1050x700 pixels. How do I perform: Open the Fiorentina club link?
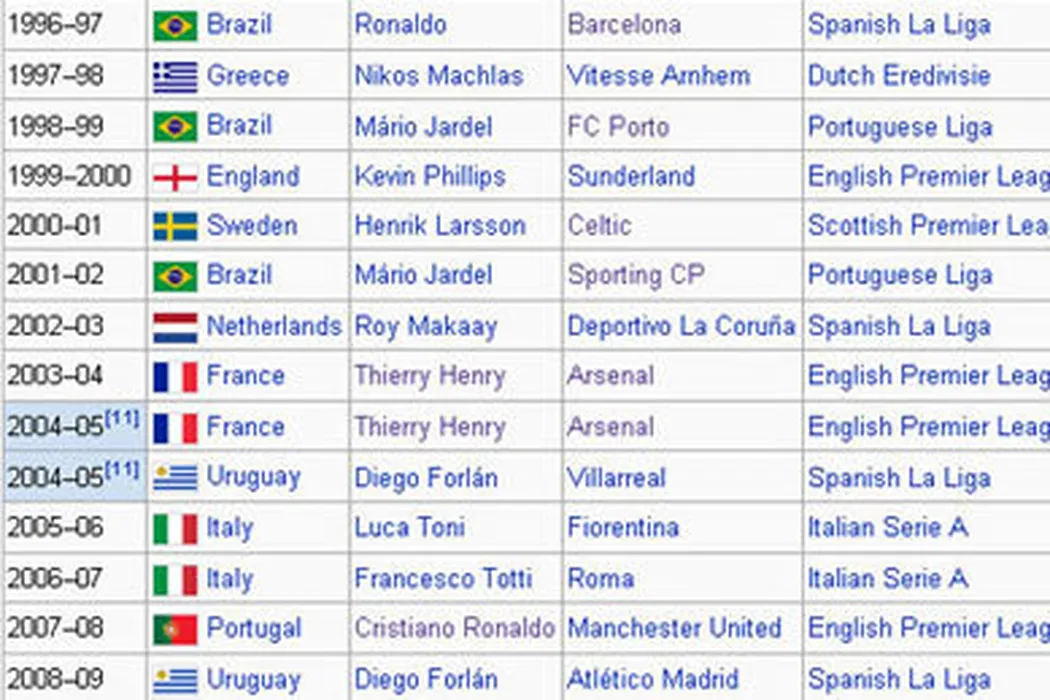[x=623, y=527]
